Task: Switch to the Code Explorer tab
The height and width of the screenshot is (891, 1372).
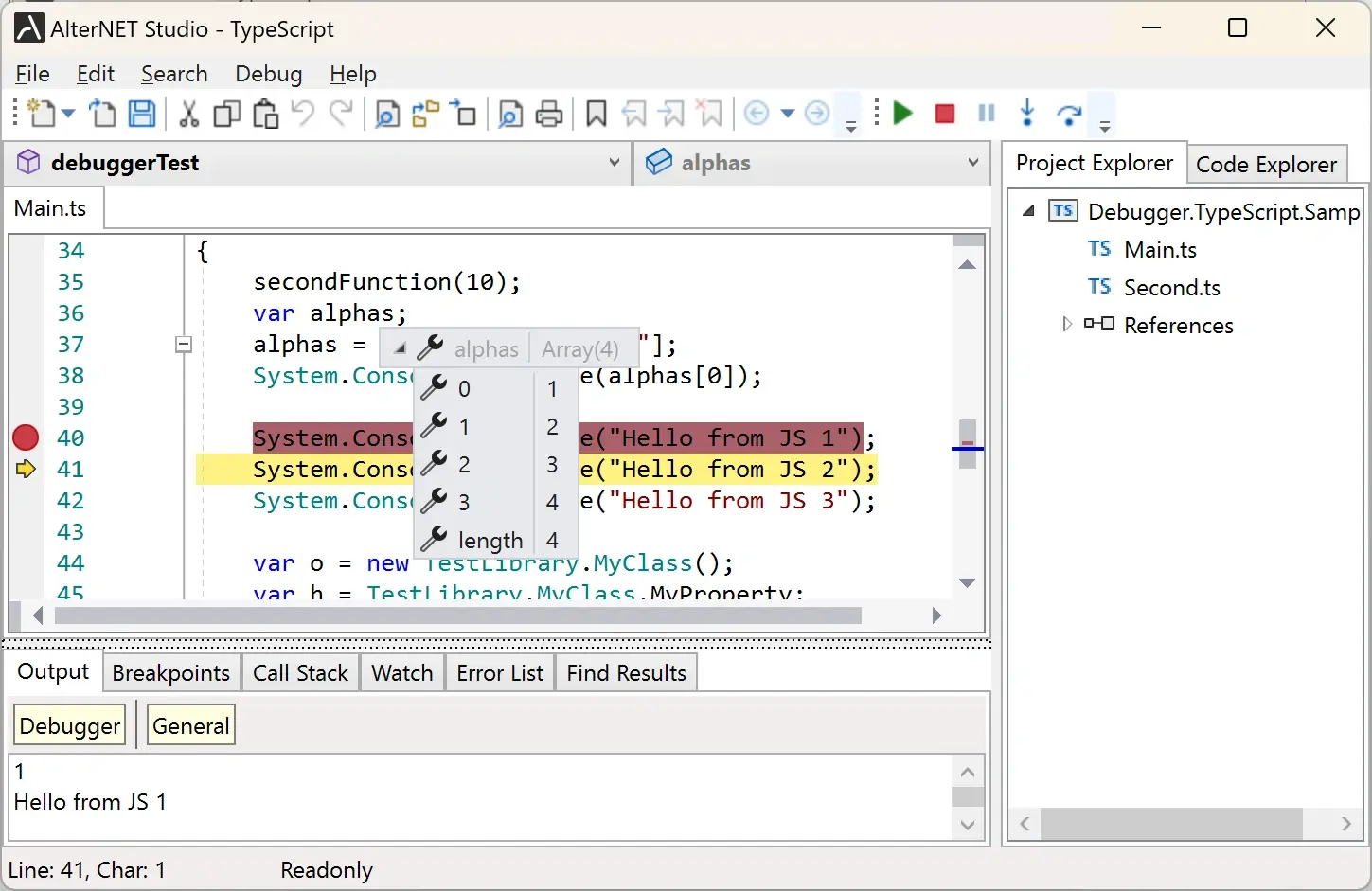Action: click(x=1267, y=164)
